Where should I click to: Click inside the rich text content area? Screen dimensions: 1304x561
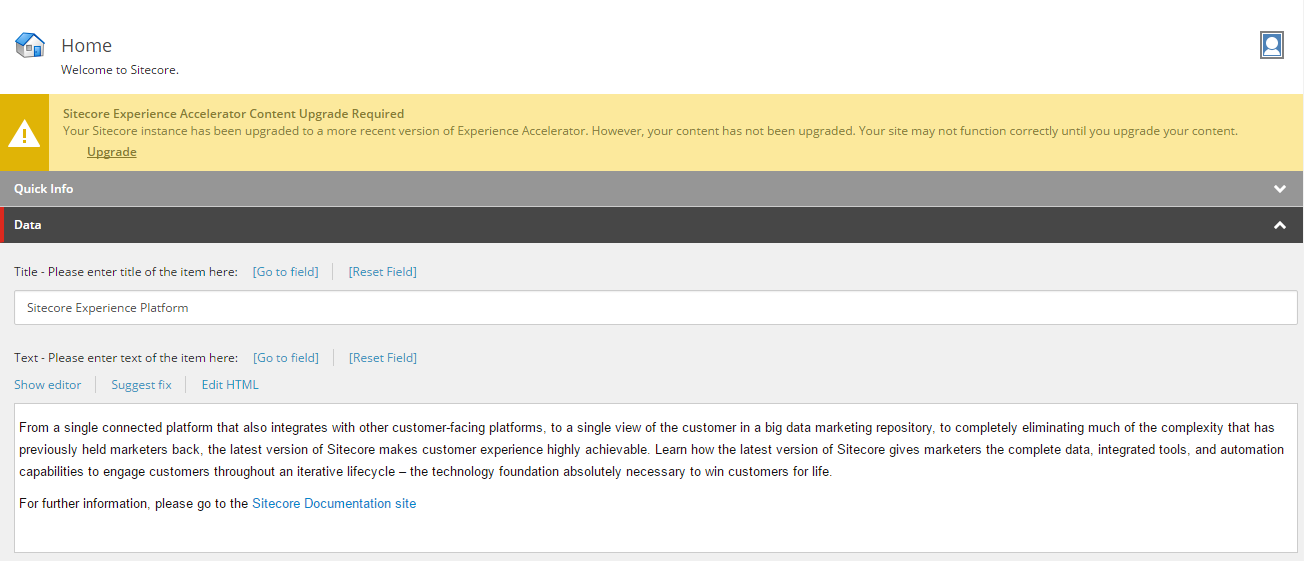pyautogui.click(x=656, y=478)
